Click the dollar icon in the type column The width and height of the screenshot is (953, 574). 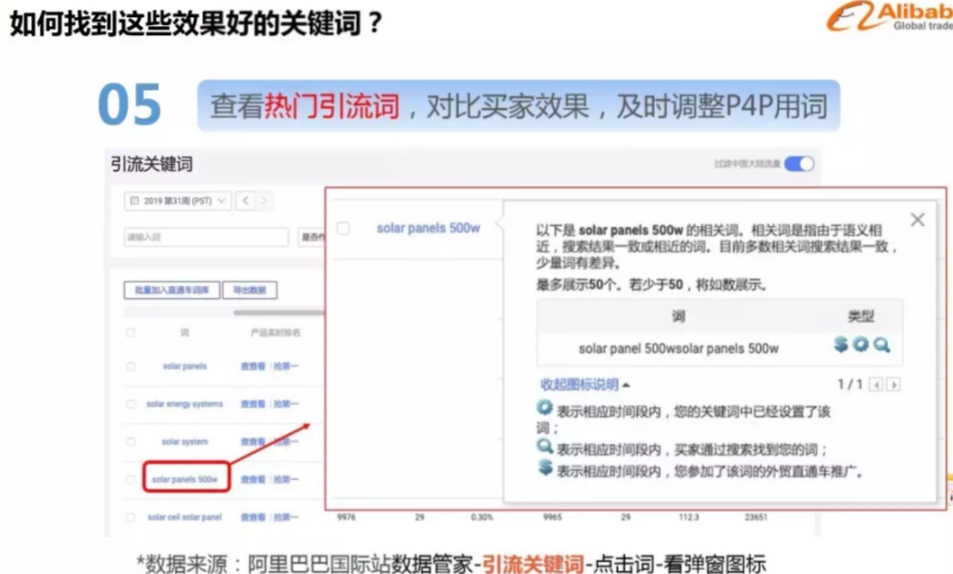point(841,345)
